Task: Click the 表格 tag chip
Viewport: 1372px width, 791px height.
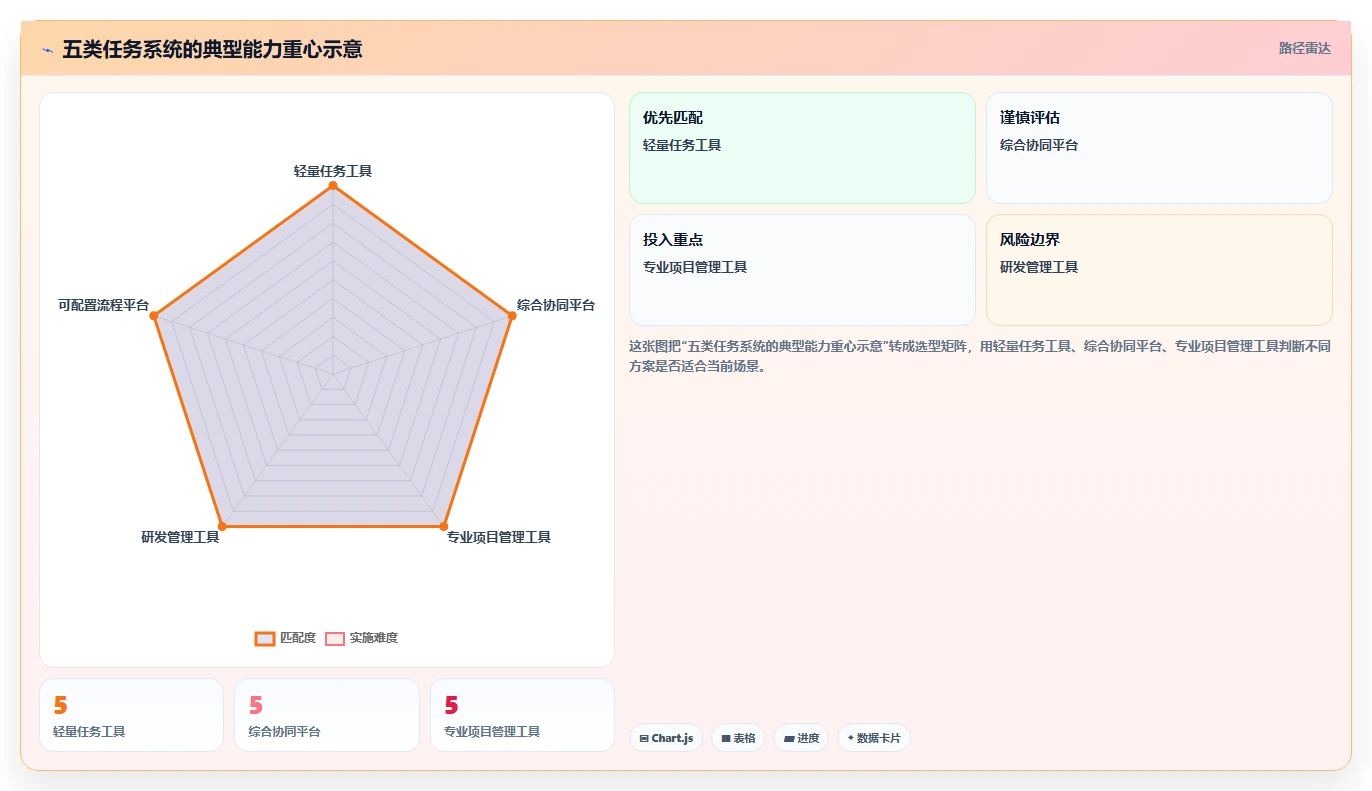Action: coord(738,738)
